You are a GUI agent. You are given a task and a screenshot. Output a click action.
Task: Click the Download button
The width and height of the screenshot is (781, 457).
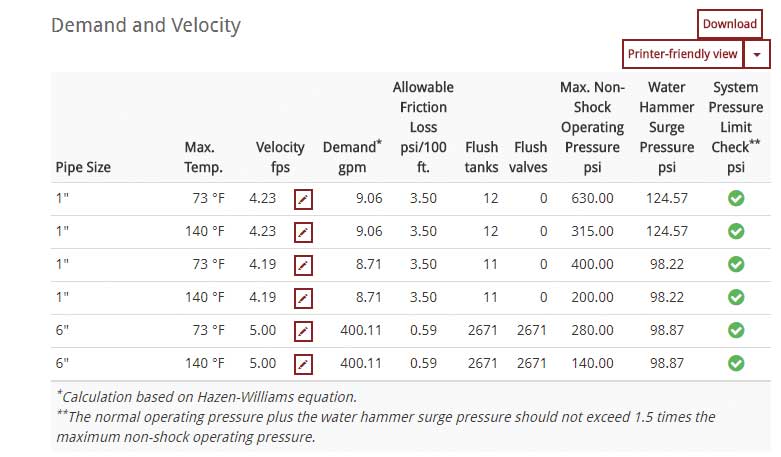(730, 24)
